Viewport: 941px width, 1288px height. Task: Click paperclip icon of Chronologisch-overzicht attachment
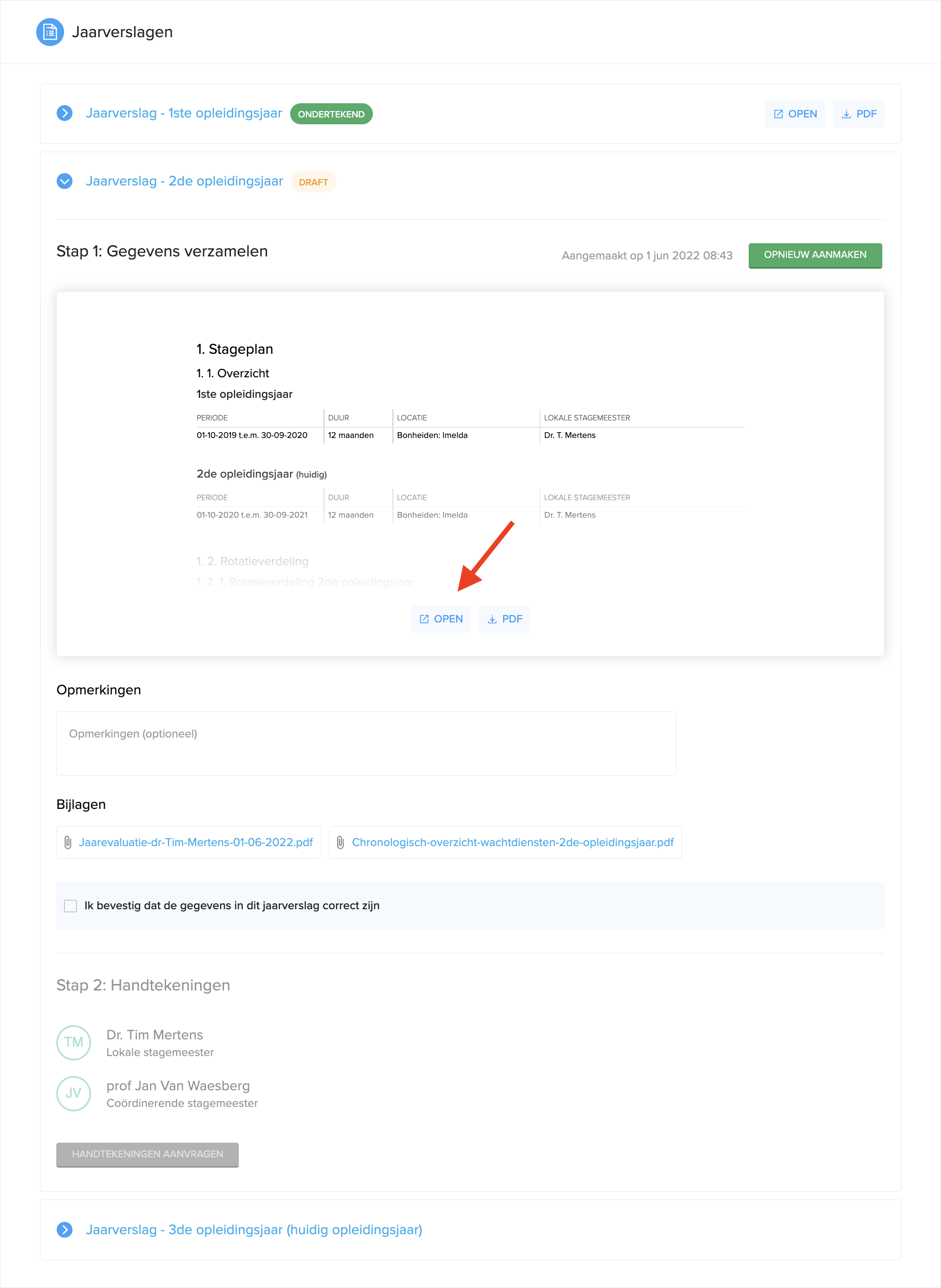tap(341, 843)
